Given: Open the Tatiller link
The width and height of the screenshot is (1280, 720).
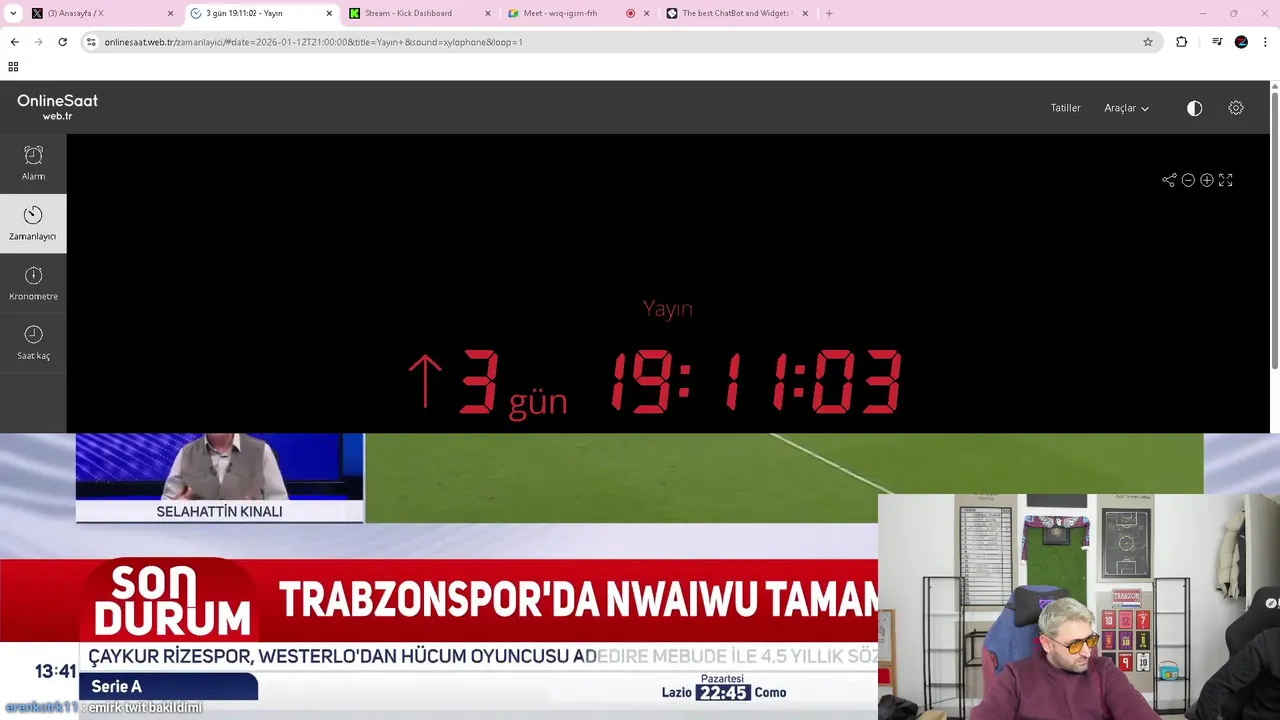Looking at the screenshot, I should point(1065,108).
